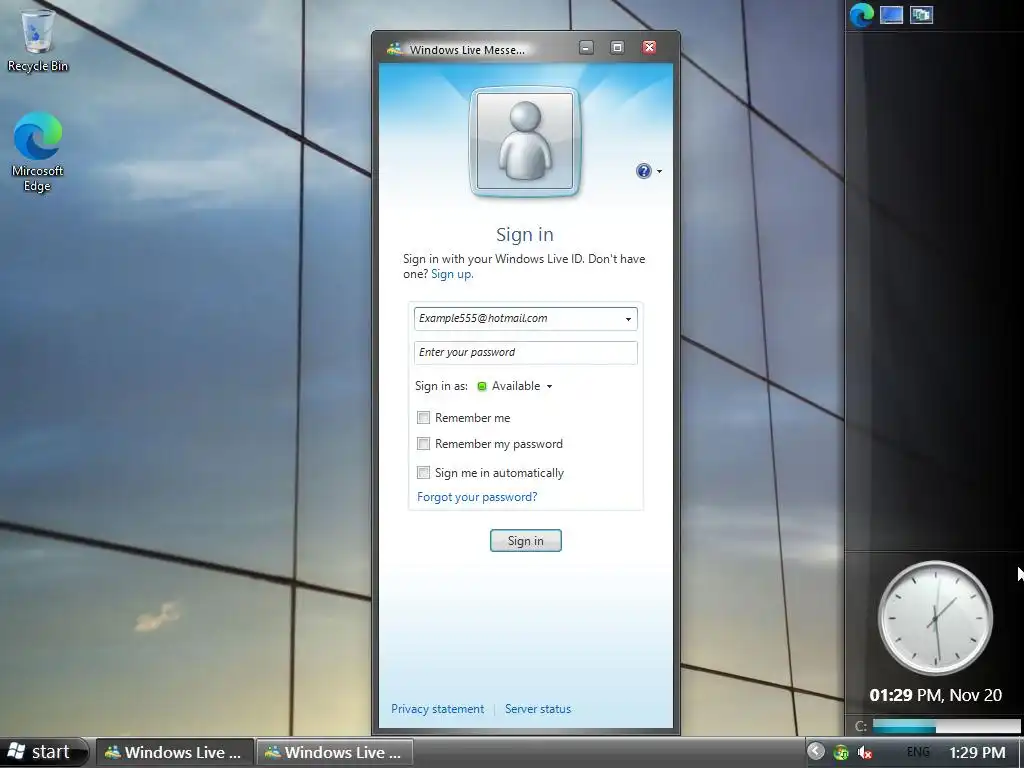Click the 1:29 PM taskbar clock
This screenshot has width=1024, height=768.
click(x=977, y=752)
